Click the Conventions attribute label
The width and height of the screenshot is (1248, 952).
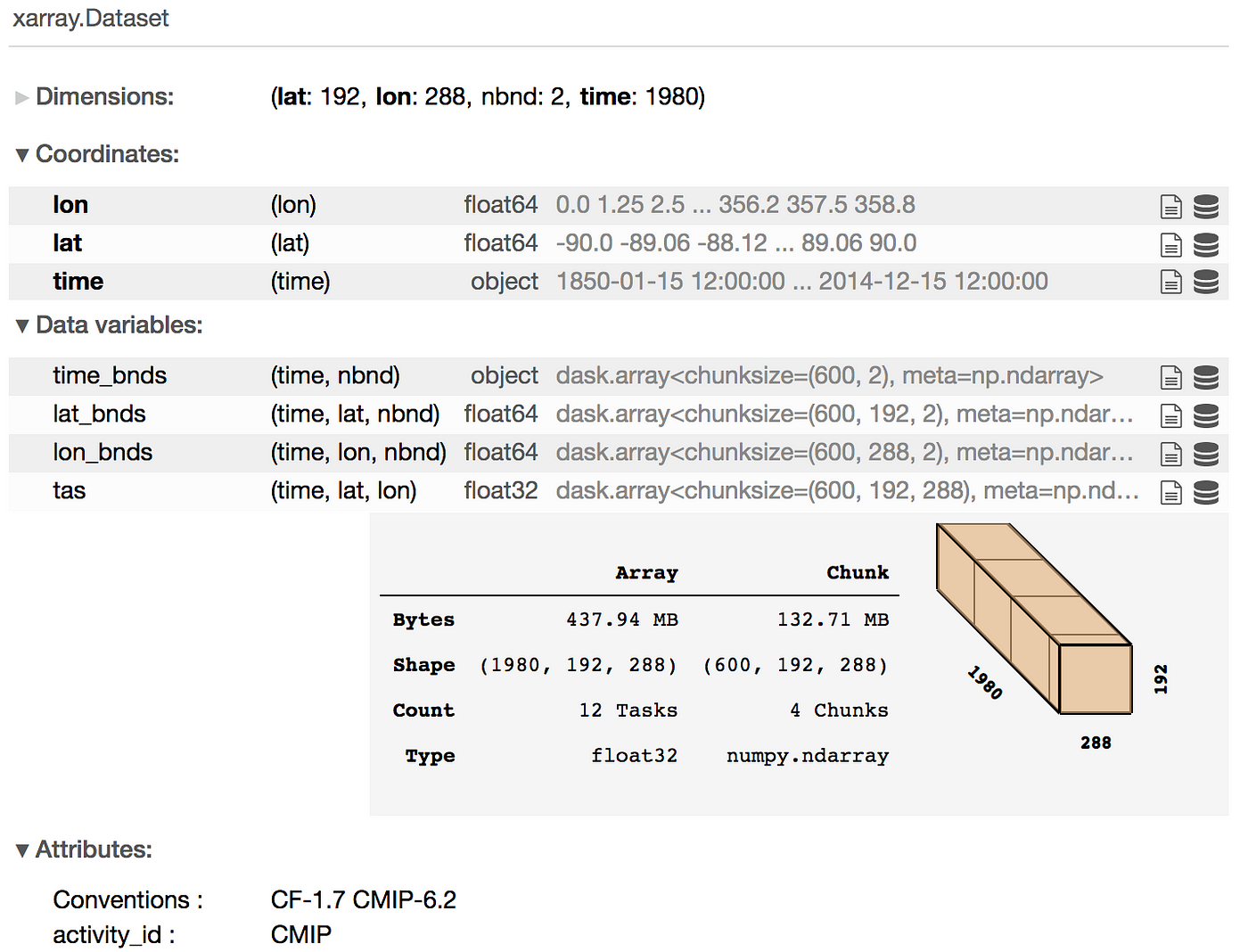(x=128, y=900)
